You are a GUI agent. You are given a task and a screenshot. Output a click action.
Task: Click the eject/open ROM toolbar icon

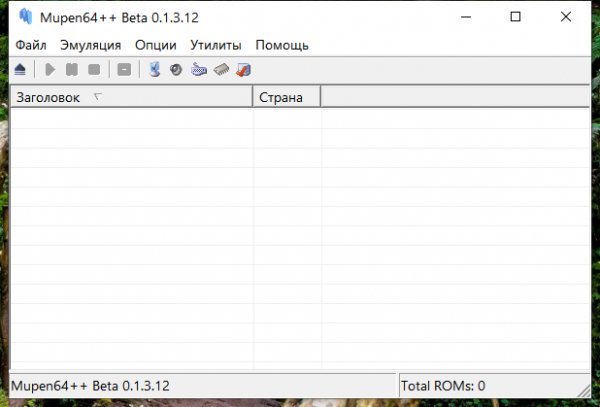click(x=20, y=70)
